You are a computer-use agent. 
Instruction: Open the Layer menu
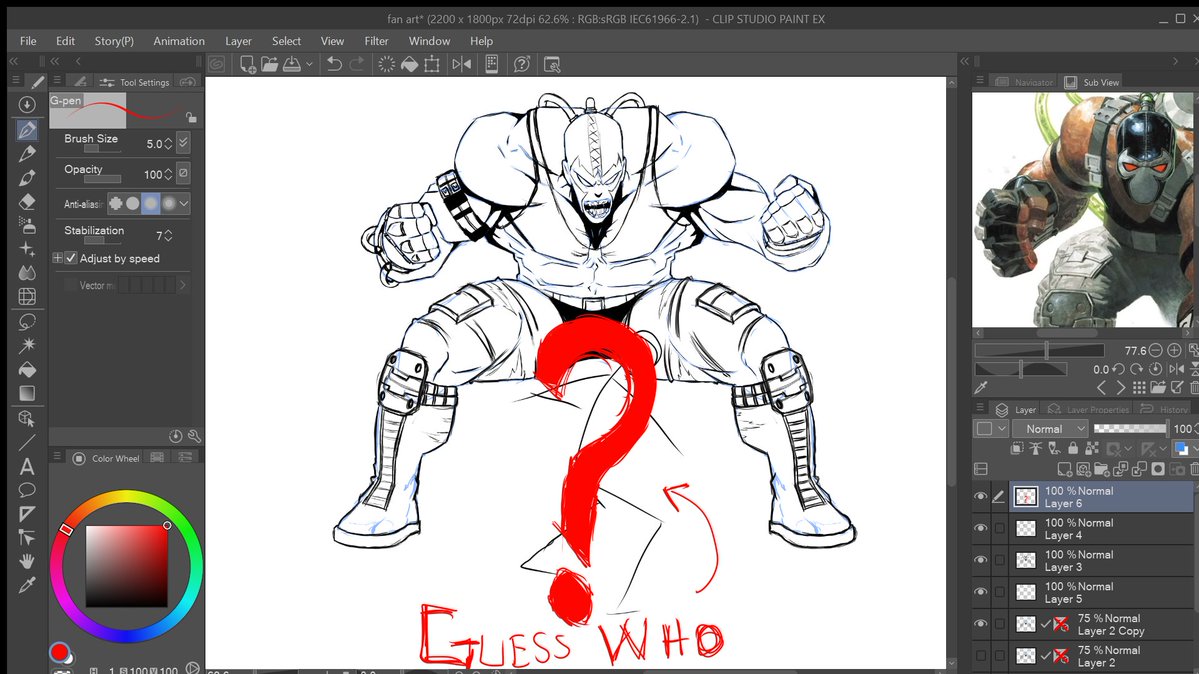pyautogui.click(x=238, y=41)
